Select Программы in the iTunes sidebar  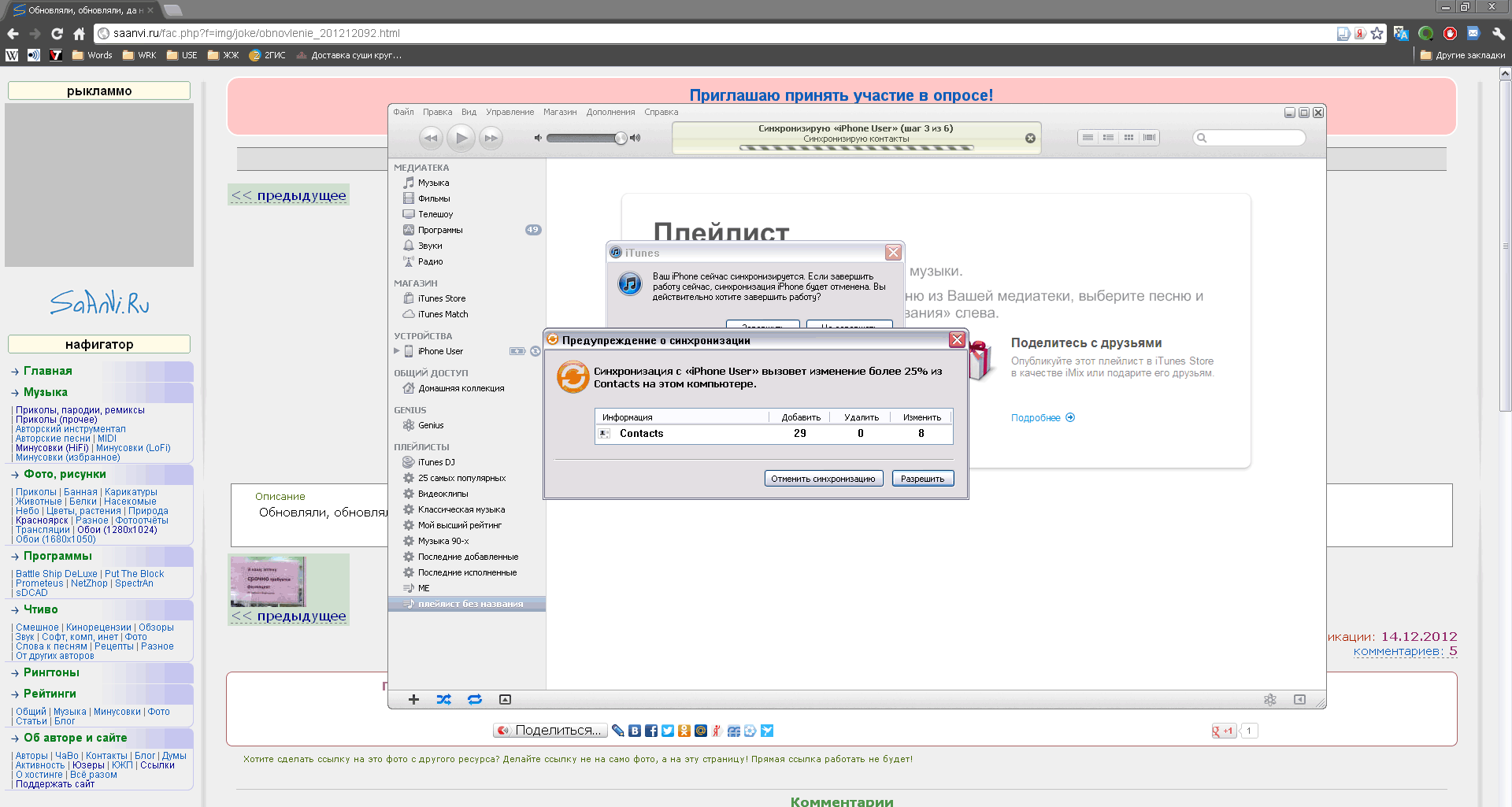440,230
